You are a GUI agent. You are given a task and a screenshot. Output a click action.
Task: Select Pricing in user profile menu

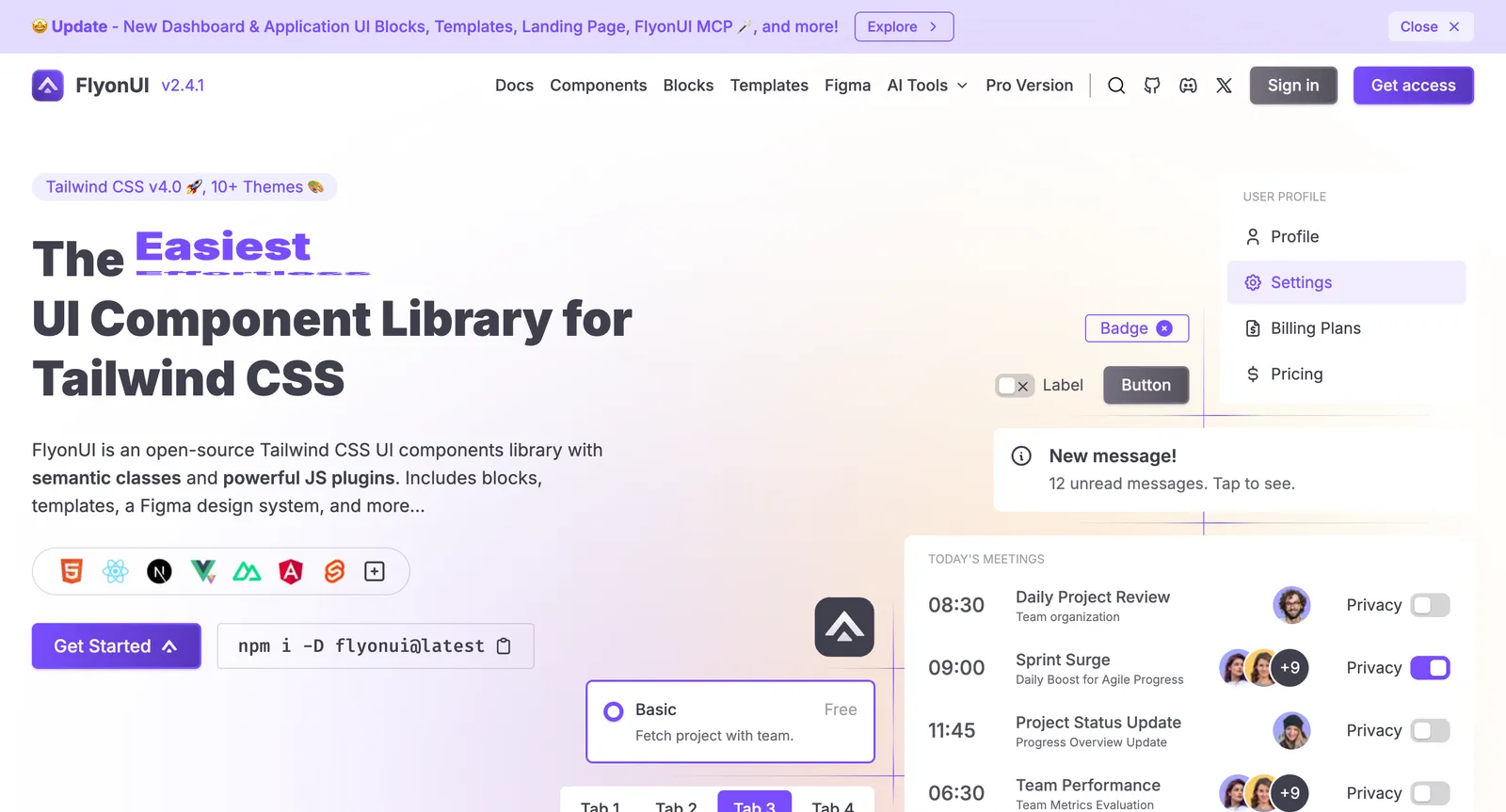1346,374
